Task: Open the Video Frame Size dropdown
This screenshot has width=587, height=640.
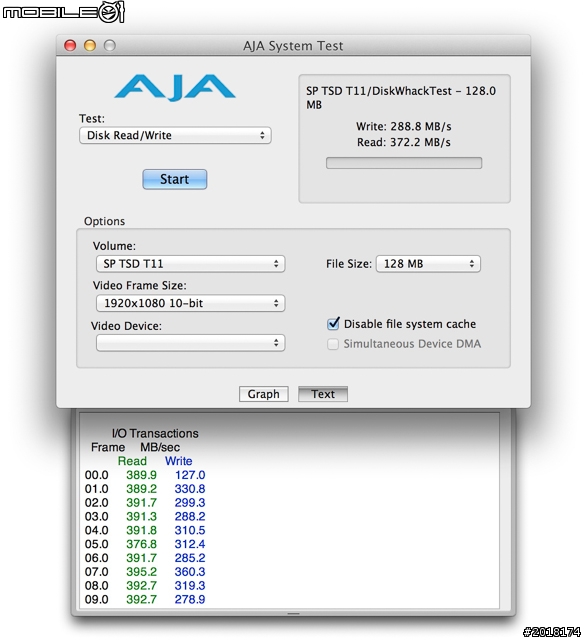Action: pos(190,303)
